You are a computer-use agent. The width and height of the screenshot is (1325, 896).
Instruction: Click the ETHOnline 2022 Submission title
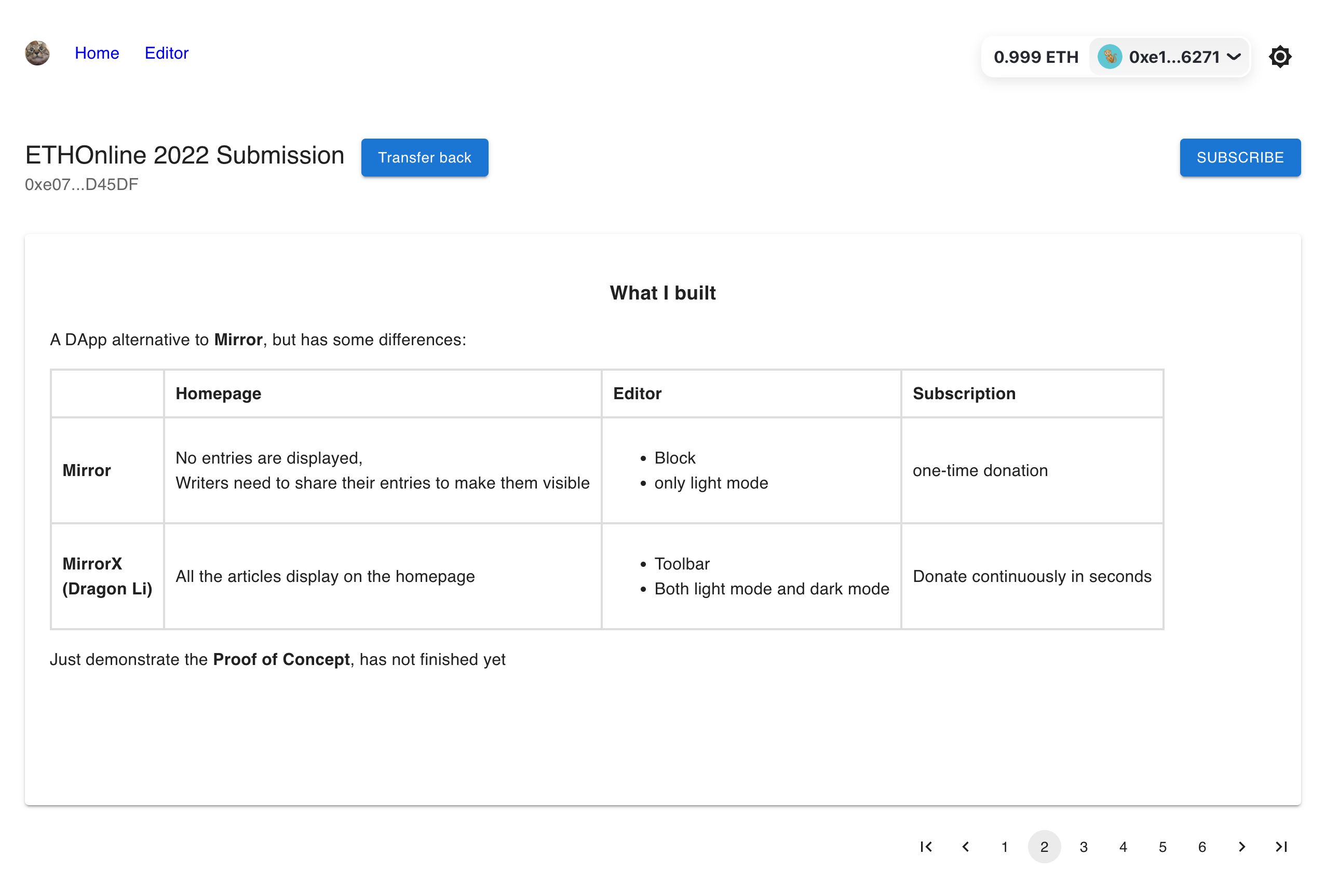pos(185,155)
